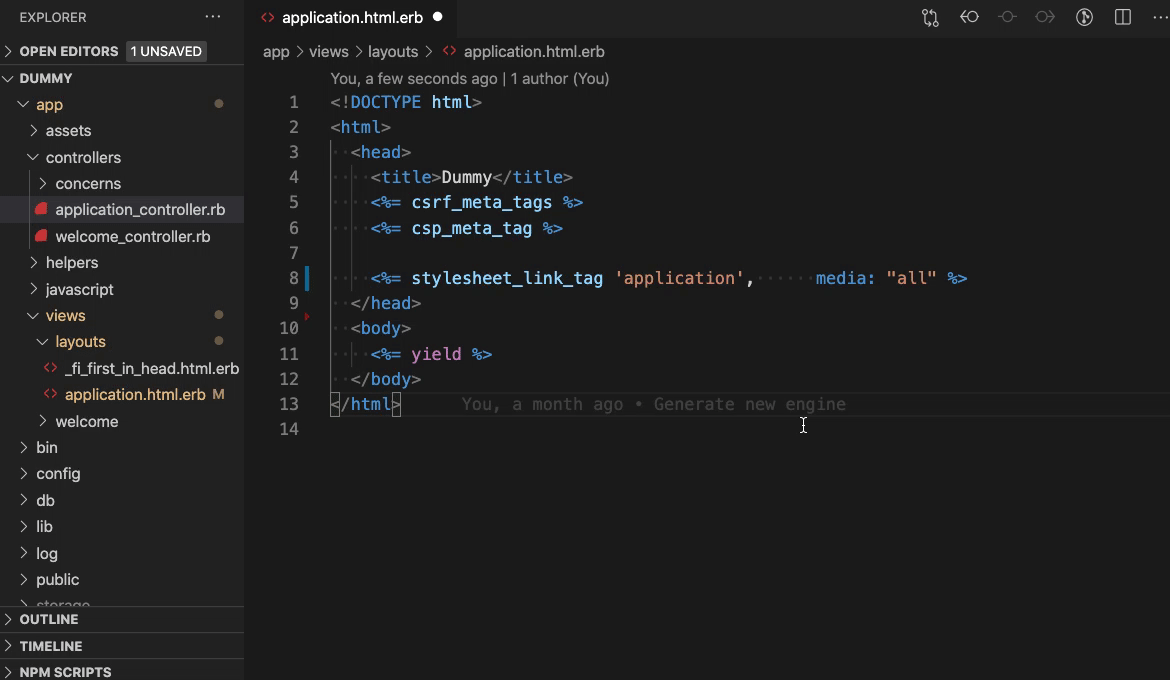1170x680 pixels.
Task: Click the GitBlame annotation 'Generate new engine'
Action: 749,404
